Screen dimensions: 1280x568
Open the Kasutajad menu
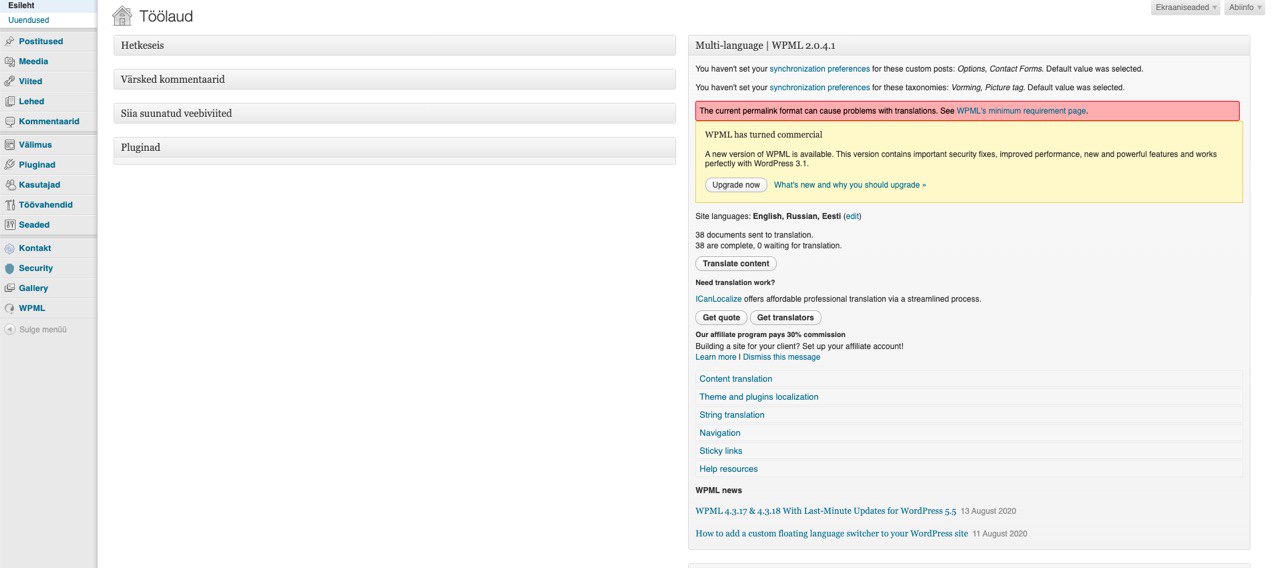(39, 184)
